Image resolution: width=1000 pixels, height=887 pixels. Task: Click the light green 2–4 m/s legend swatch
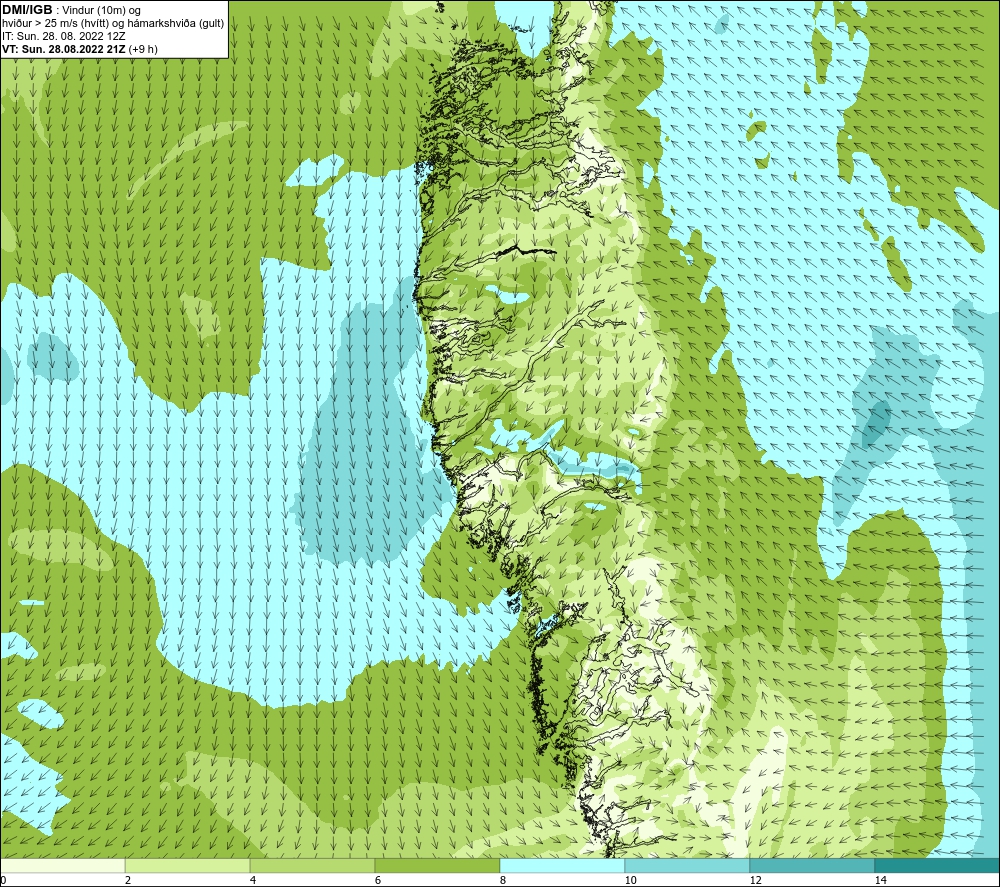pos(188,865)
